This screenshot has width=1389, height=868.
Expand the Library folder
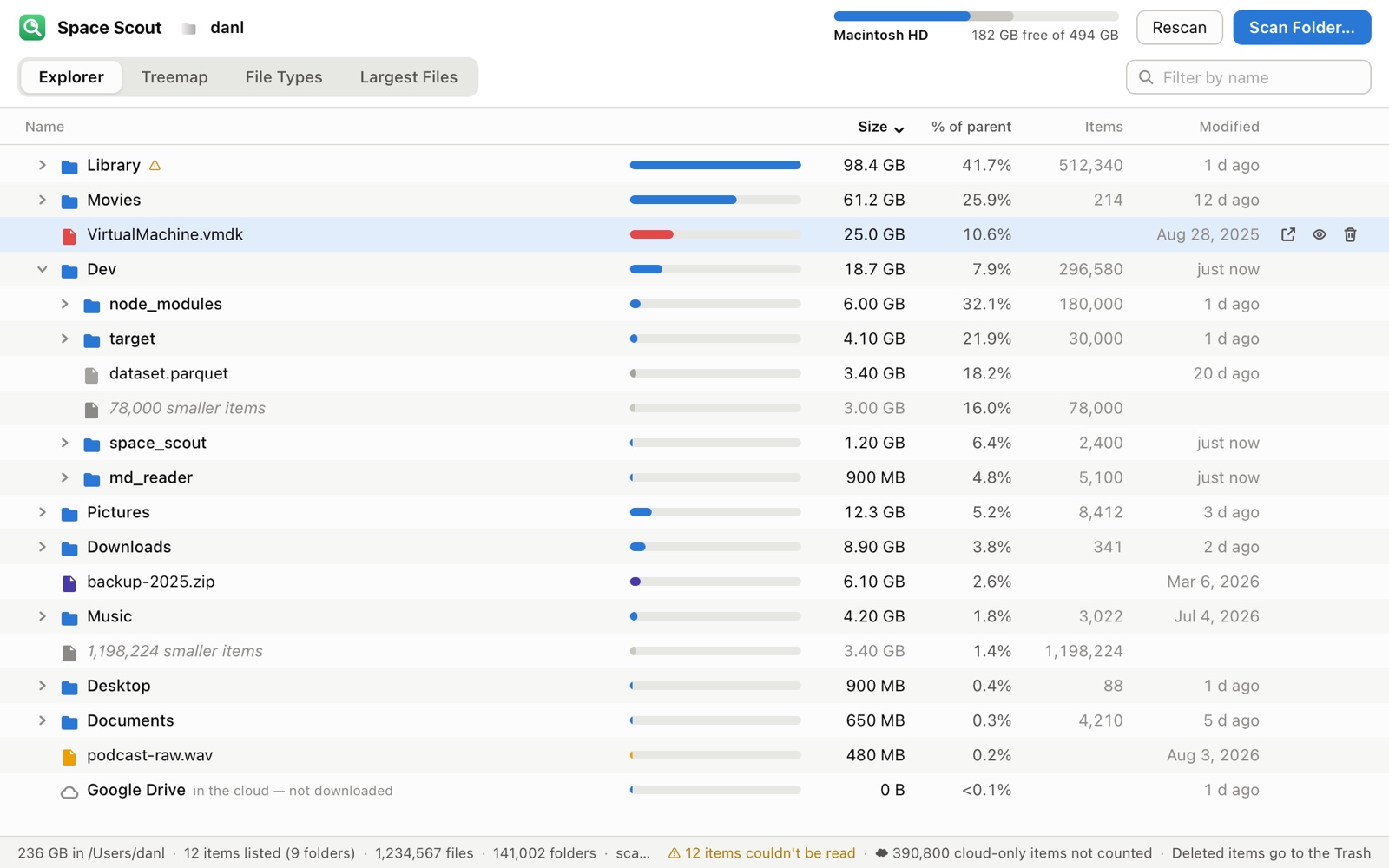pyautogui.click(x=42, y=165)
